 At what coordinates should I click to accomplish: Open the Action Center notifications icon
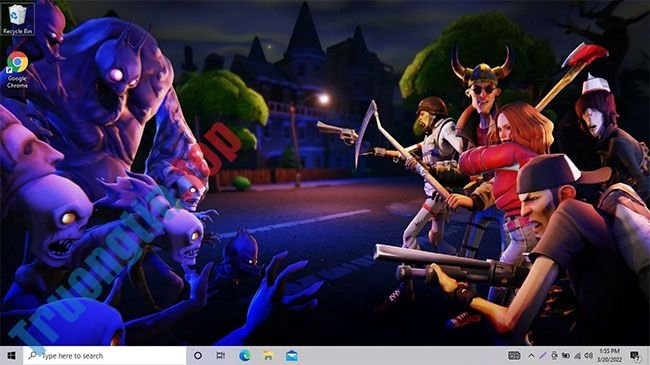click(635, 355)
